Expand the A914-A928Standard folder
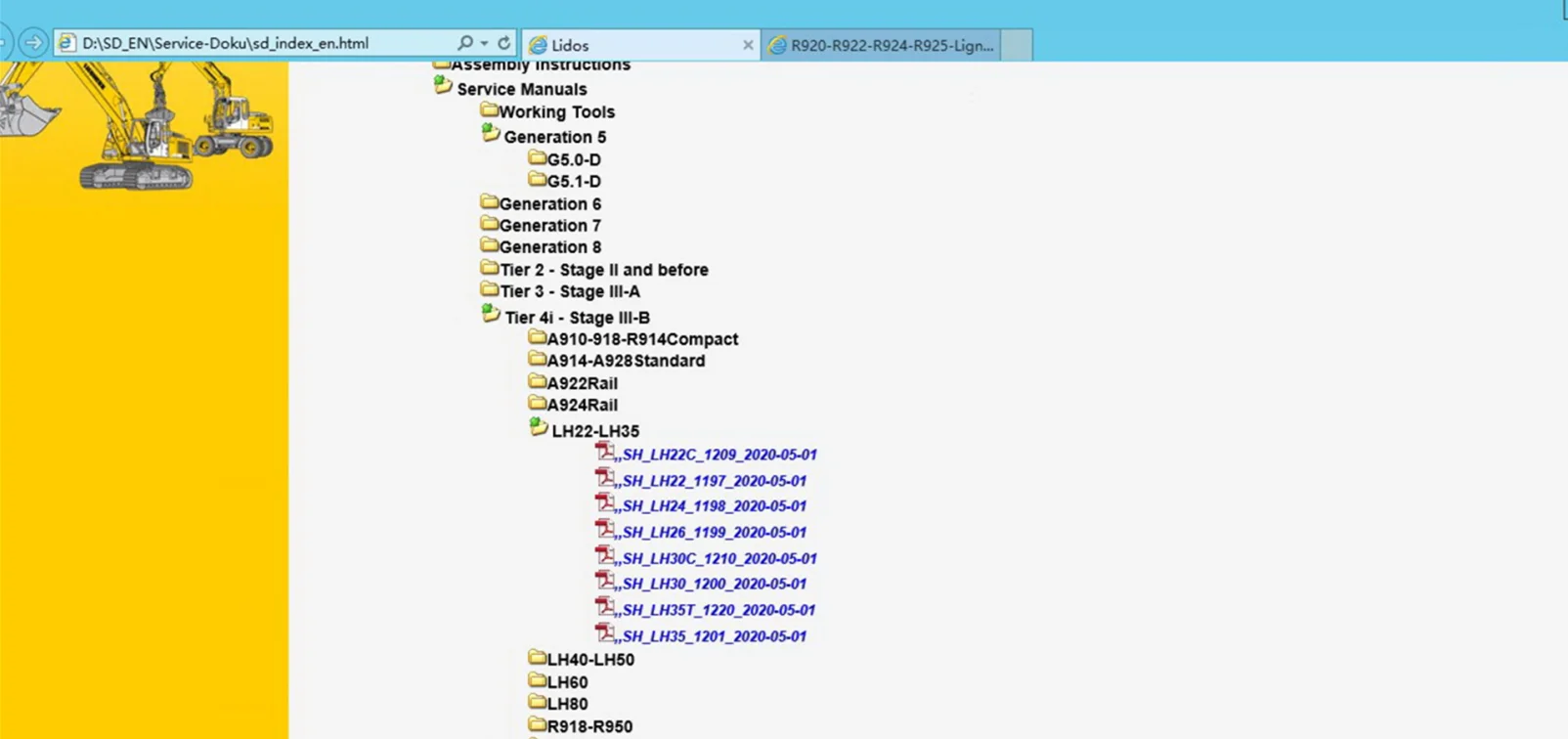This screenshot has width=1568, height=739. pos(537,359)
